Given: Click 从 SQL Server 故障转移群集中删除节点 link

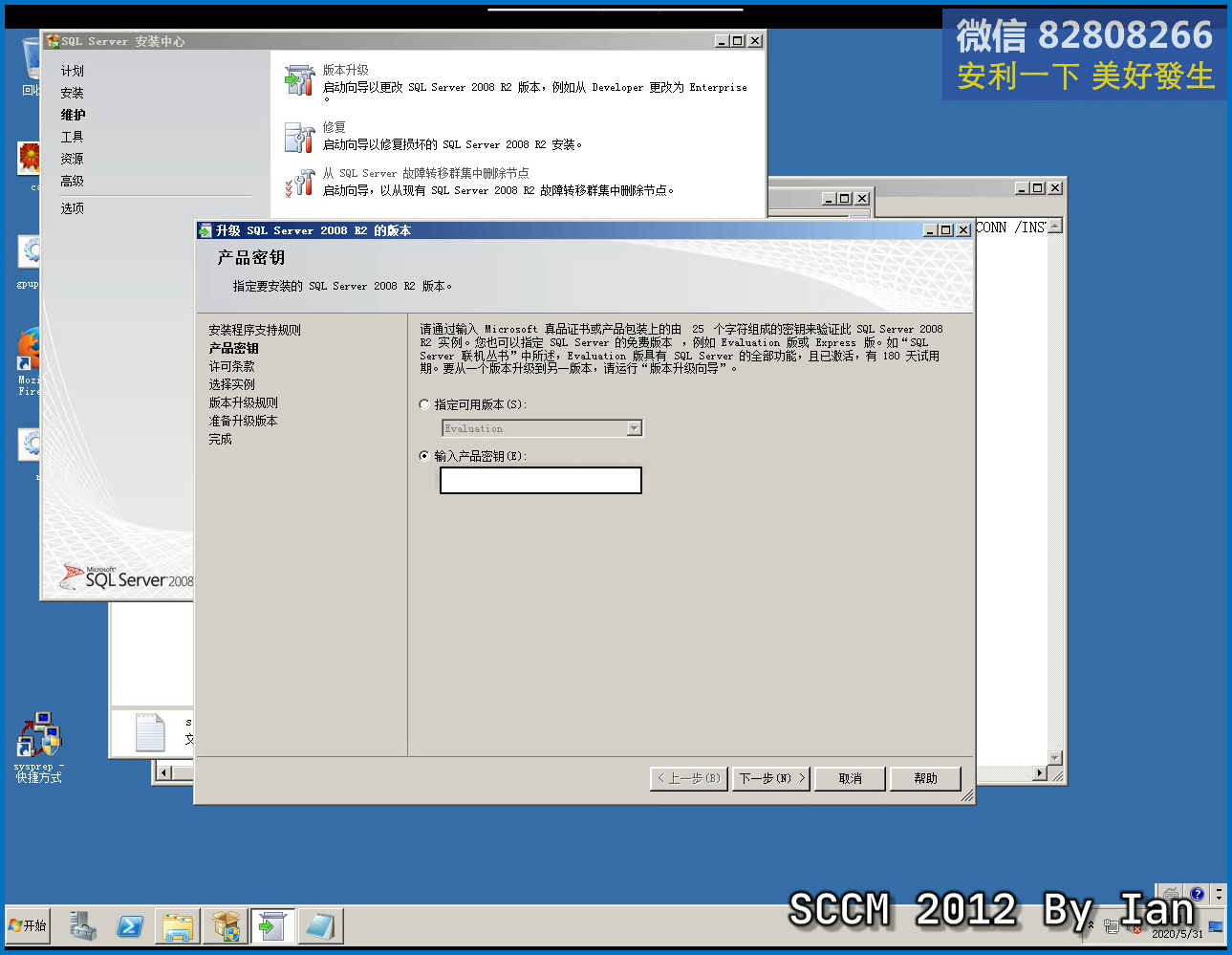Looking at the screenshot, I should pyautogui.click(x=425, y=173).
